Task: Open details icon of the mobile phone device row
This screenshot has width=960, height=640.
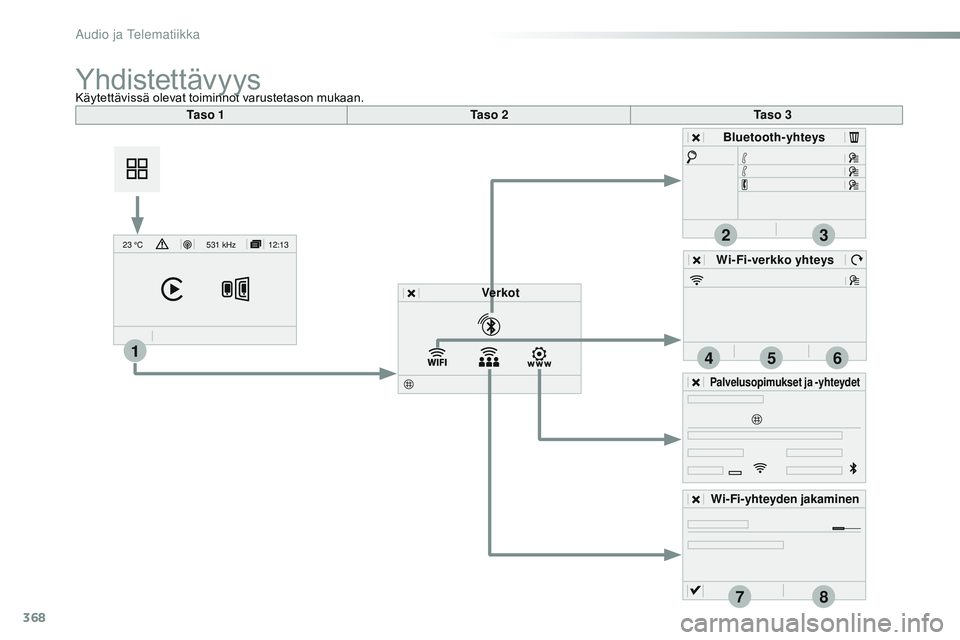Action: pos(853,185)
